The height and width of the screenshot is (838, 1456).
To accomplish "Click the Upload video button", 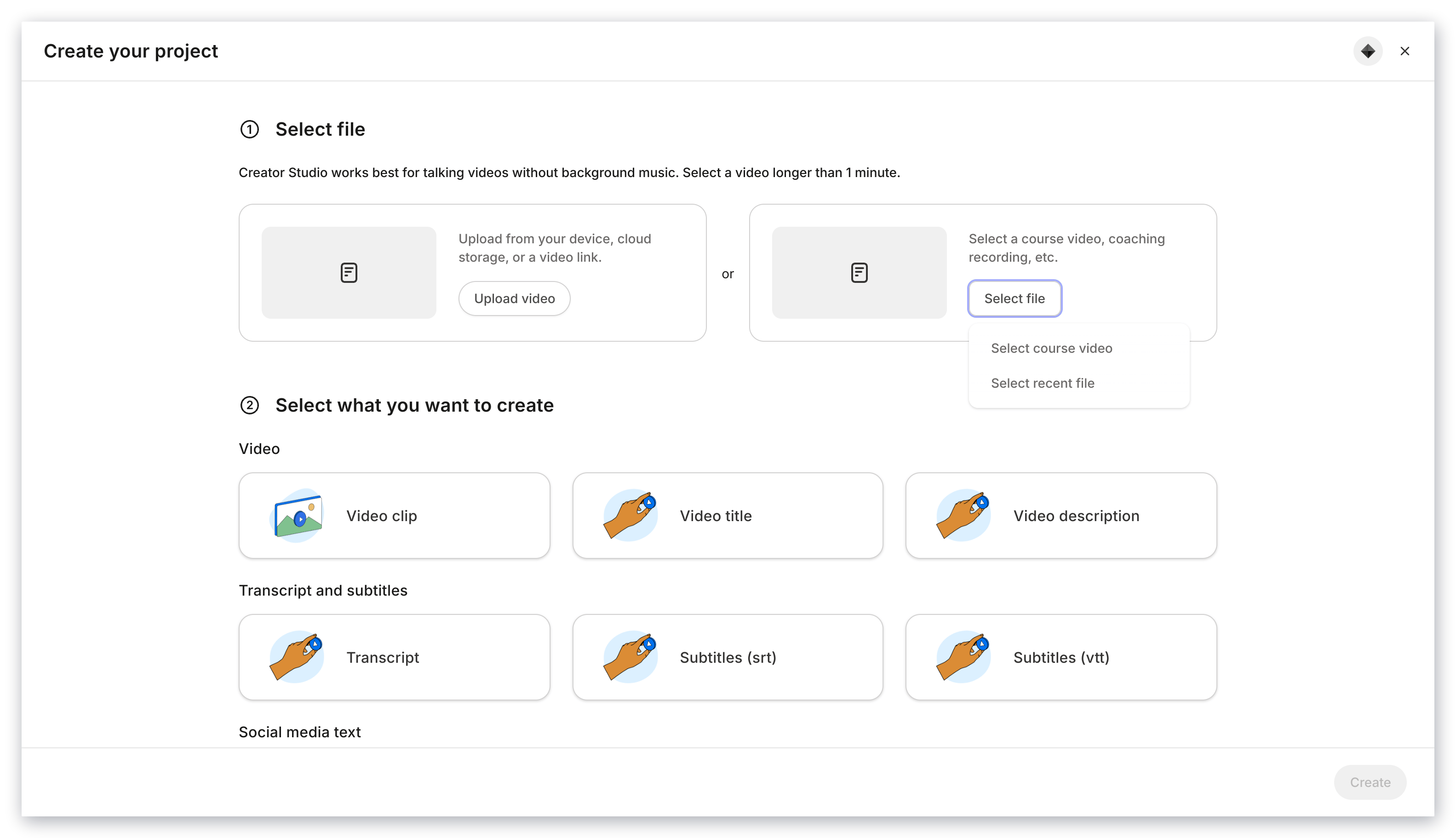I will click(x=514, y=298).
